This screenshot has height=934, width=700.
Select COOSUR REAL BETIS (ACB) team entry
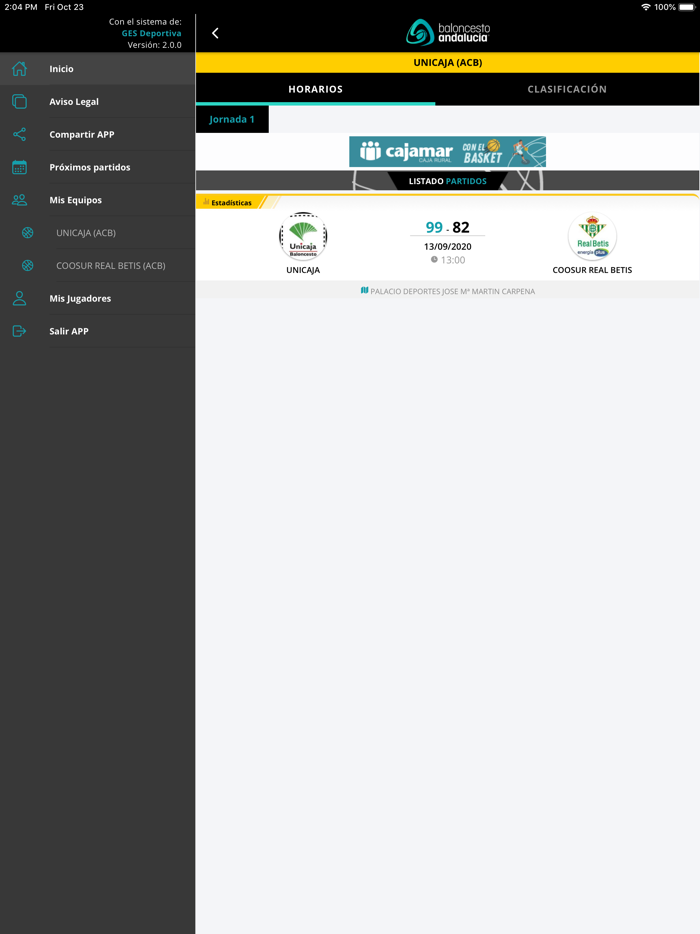click(98, 266)
